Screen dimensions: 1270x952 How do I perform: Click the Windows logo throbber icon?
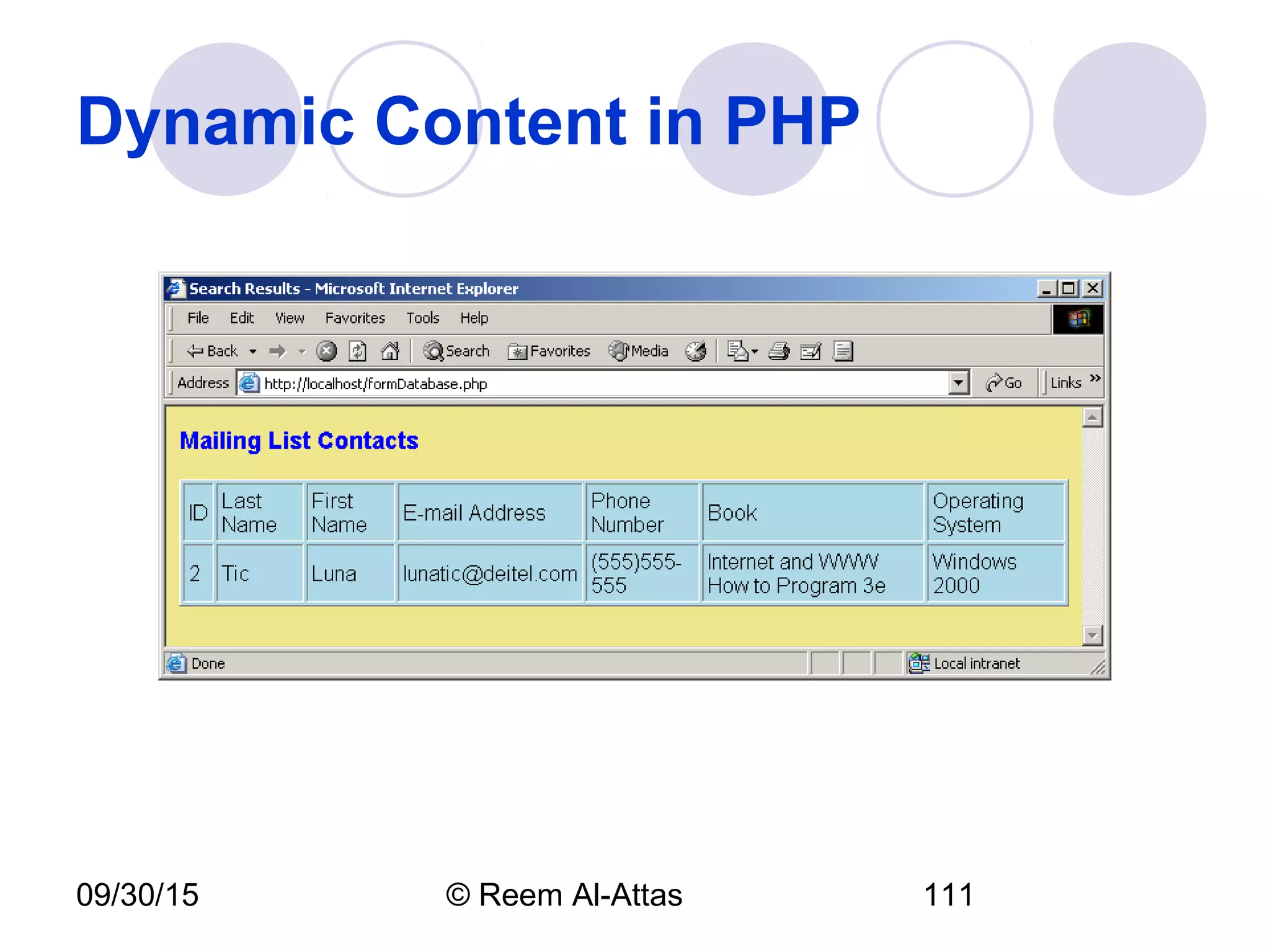click(x=1078, y=319)
